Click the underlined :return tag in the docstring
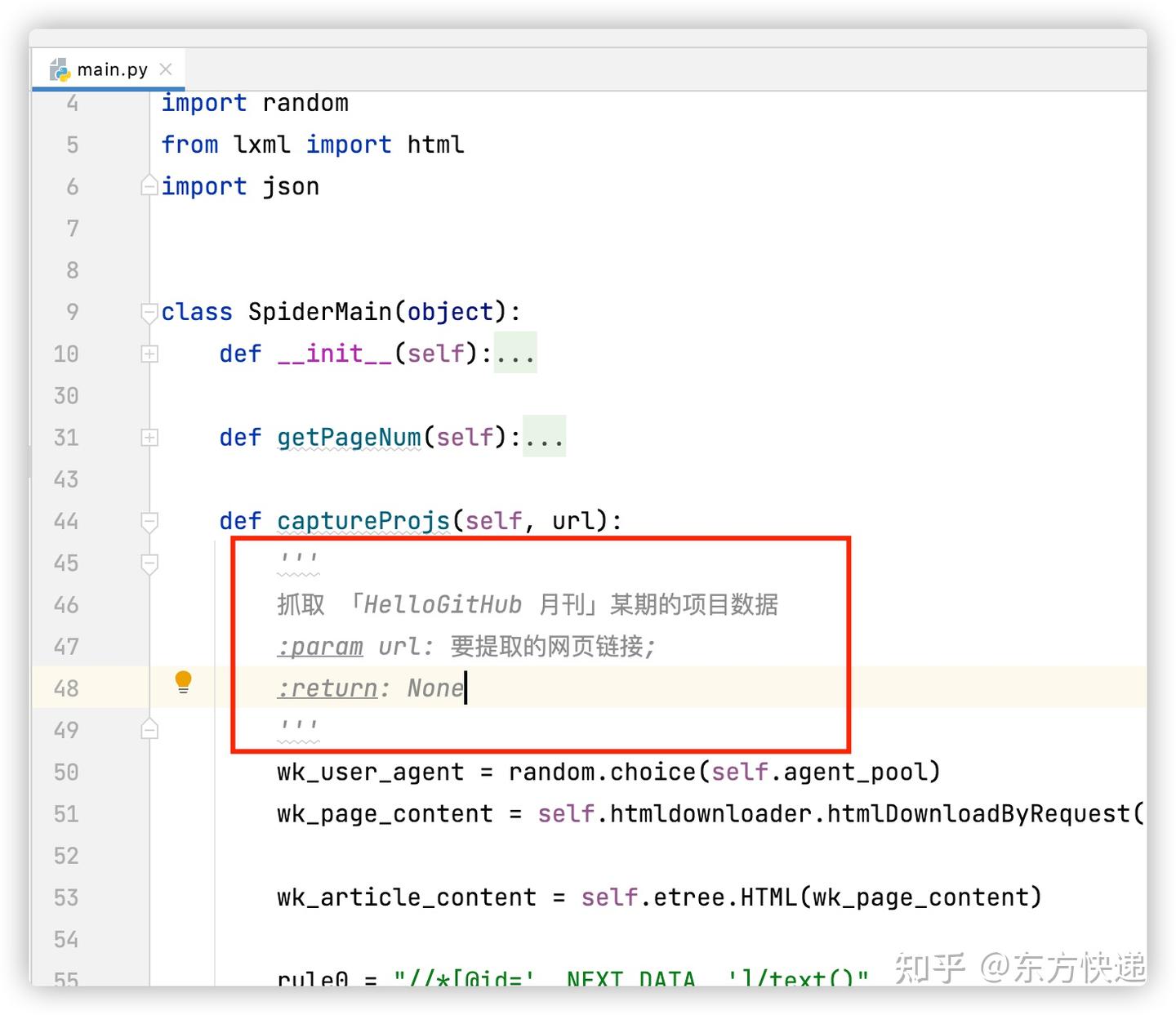Viewport: 1176px width, 1015px height. pos(325,688)
